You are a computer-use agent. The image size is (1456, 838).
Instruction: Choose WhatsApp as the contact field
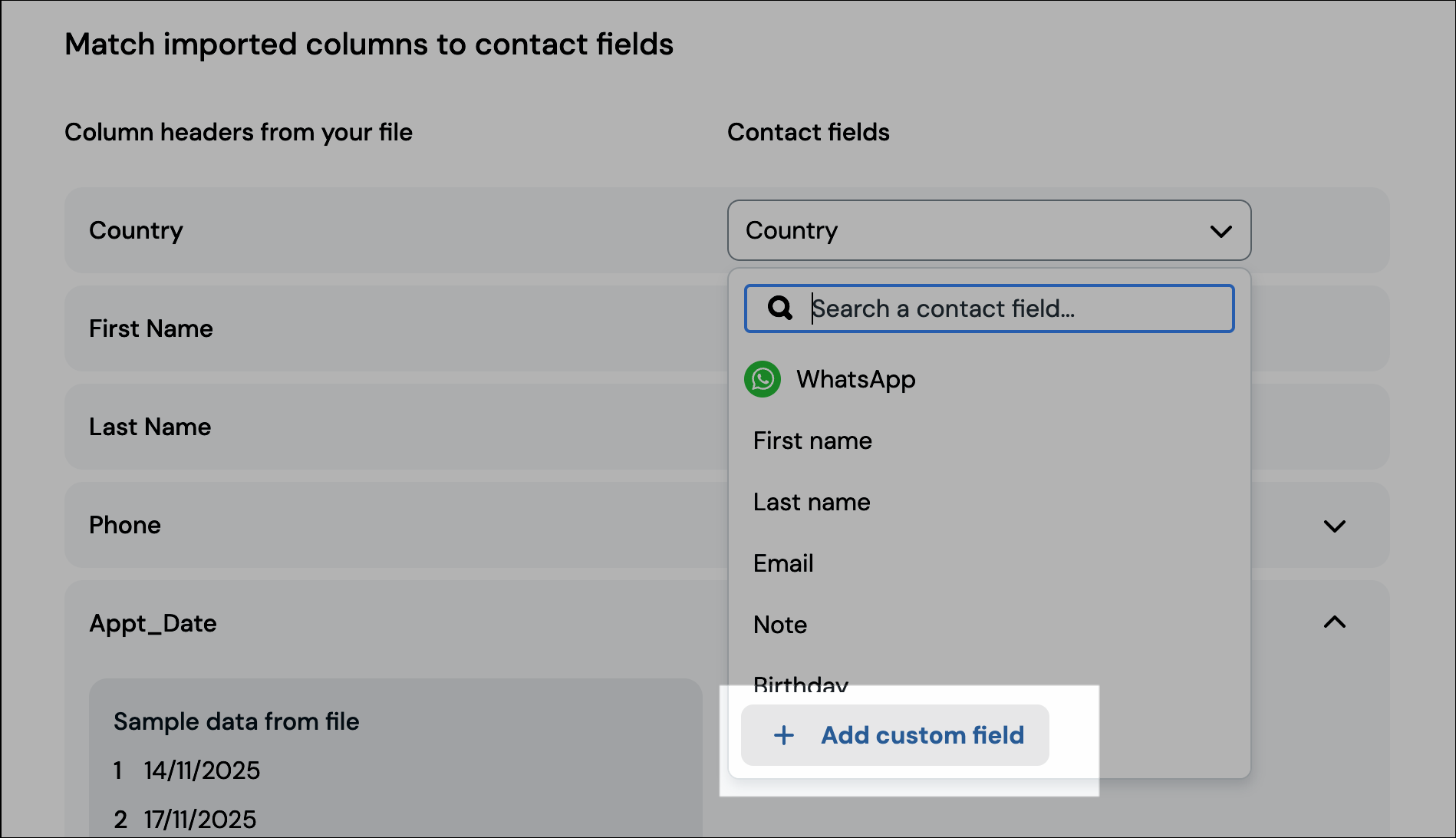(x=855, y=378)
